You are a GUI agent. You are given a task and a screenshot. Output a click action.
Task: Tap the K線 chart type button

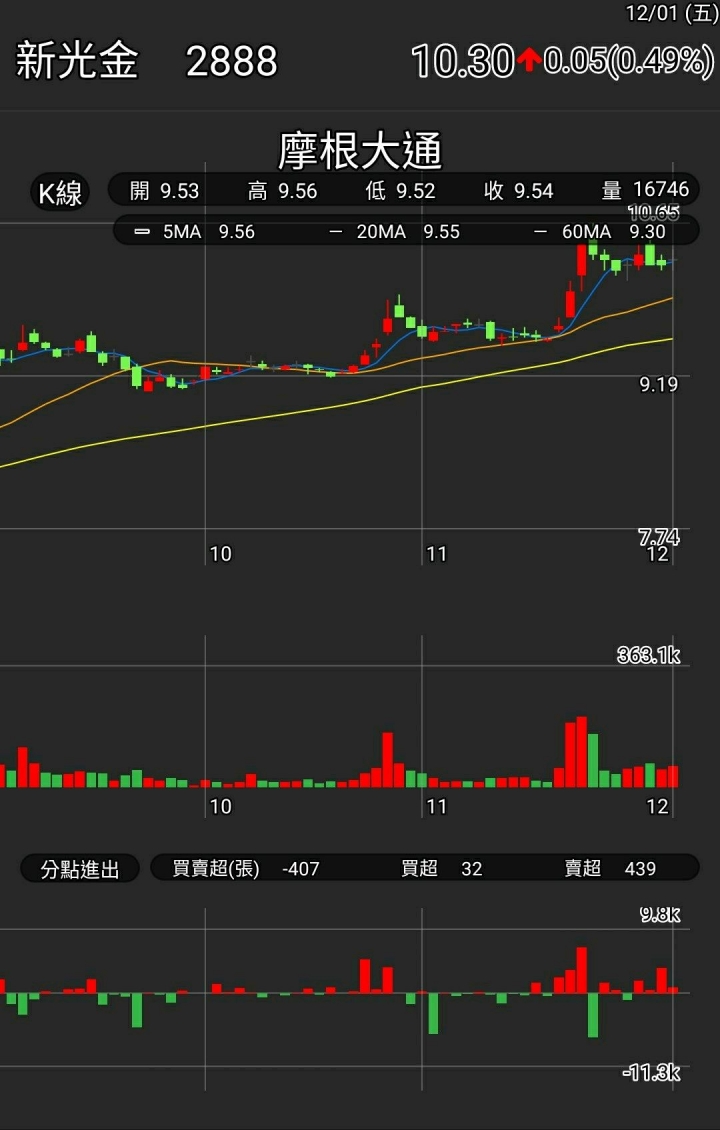click(60, 192)
